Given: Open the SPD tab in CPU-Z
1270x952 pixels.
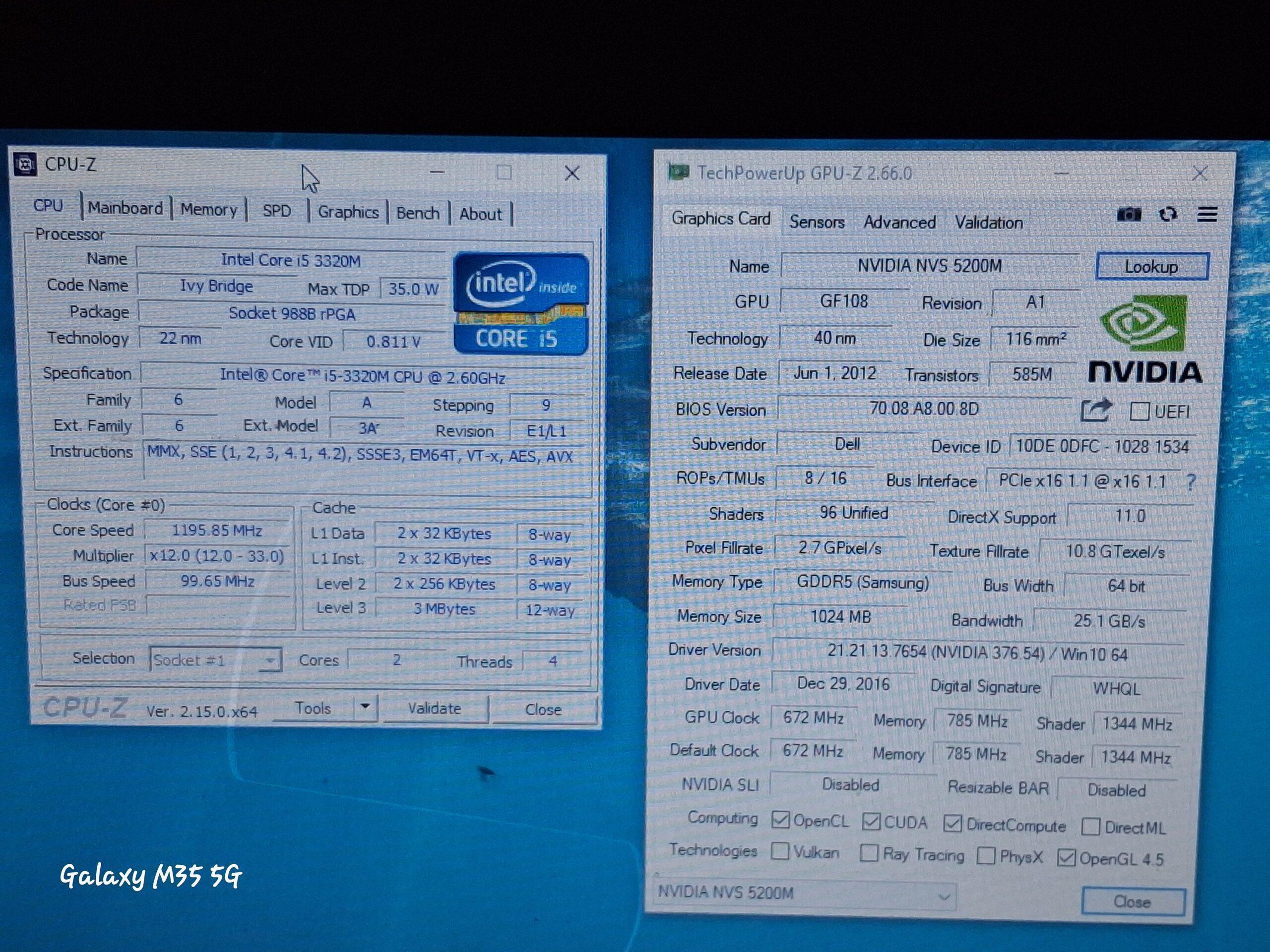Looking at the screenshot, I should point(277,211).
